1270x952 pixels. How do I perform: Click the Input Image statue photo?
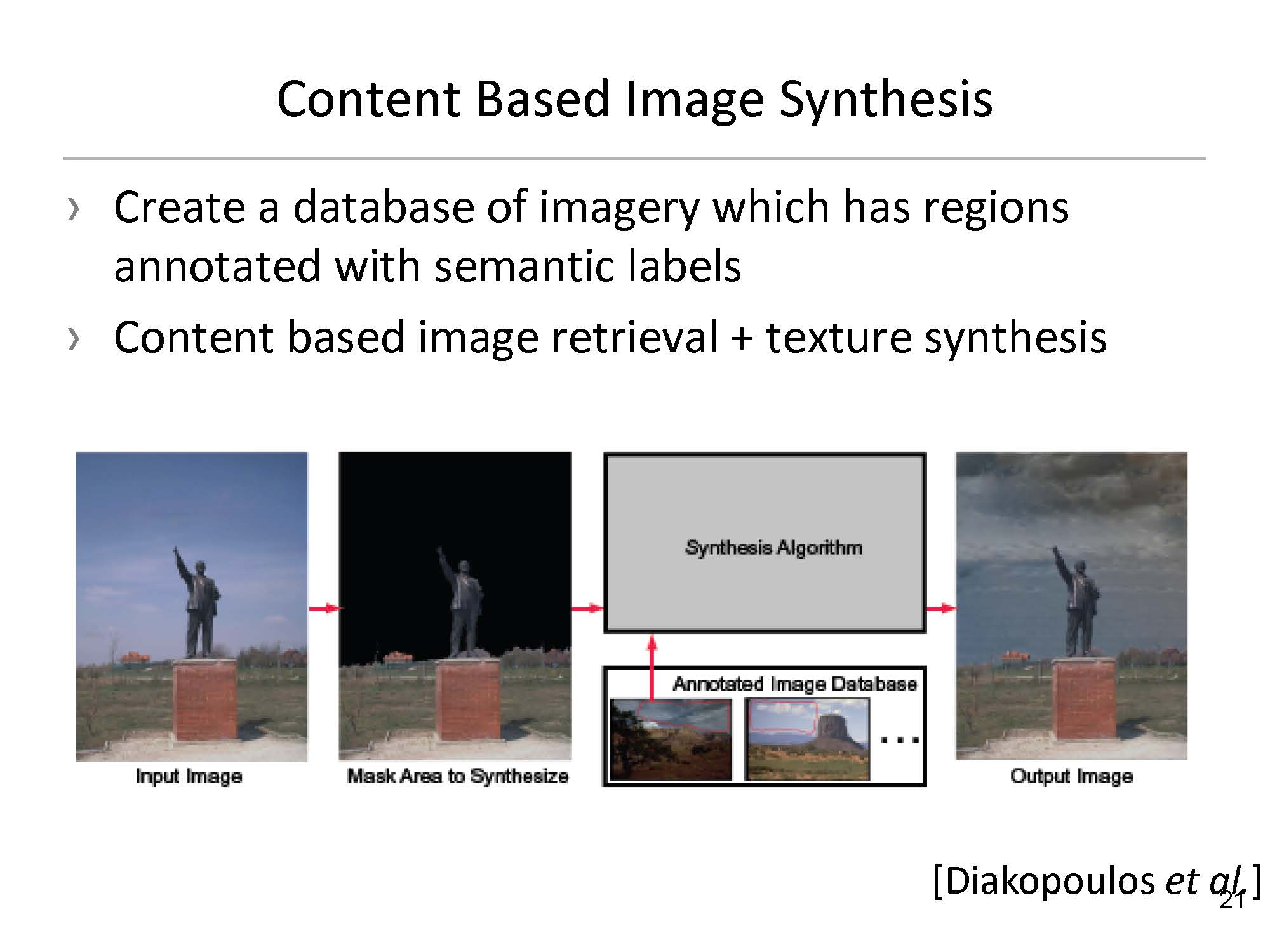point(192,606)
